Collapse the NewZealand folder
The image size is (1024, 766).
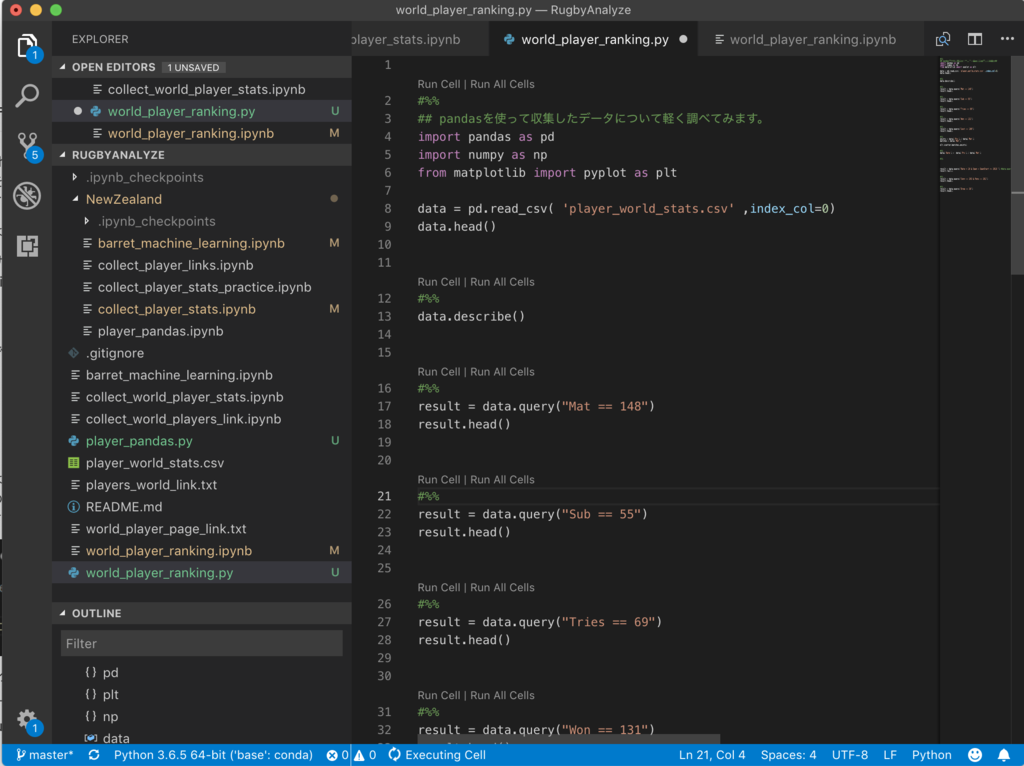pos(123,199)
